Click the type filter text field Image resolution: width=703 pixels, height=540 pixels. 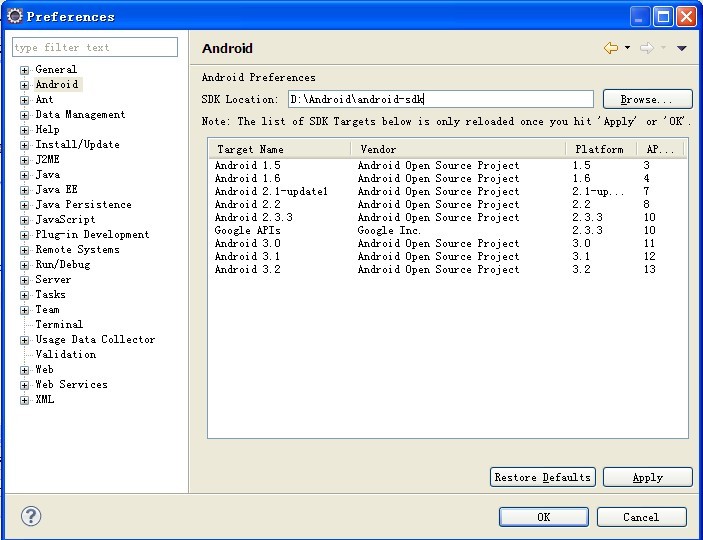coord(95,47)
